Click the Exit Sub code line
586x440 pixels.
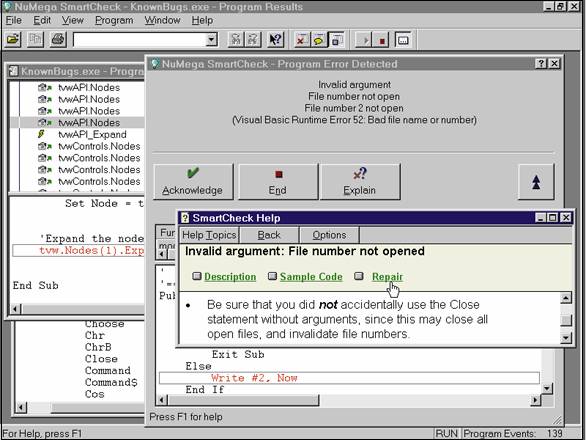click(x=238, y=354)
